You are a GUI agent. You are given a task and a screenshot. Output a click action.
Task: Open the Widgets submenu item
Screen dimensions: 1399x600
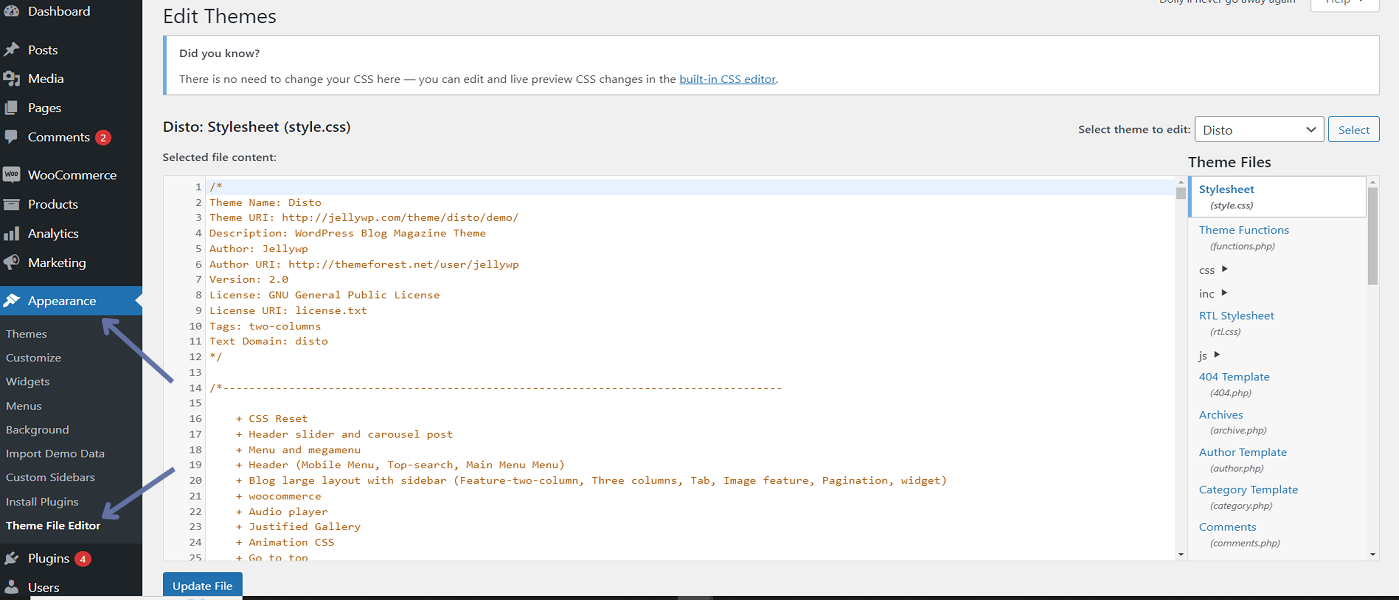click(x=28, y=382)
